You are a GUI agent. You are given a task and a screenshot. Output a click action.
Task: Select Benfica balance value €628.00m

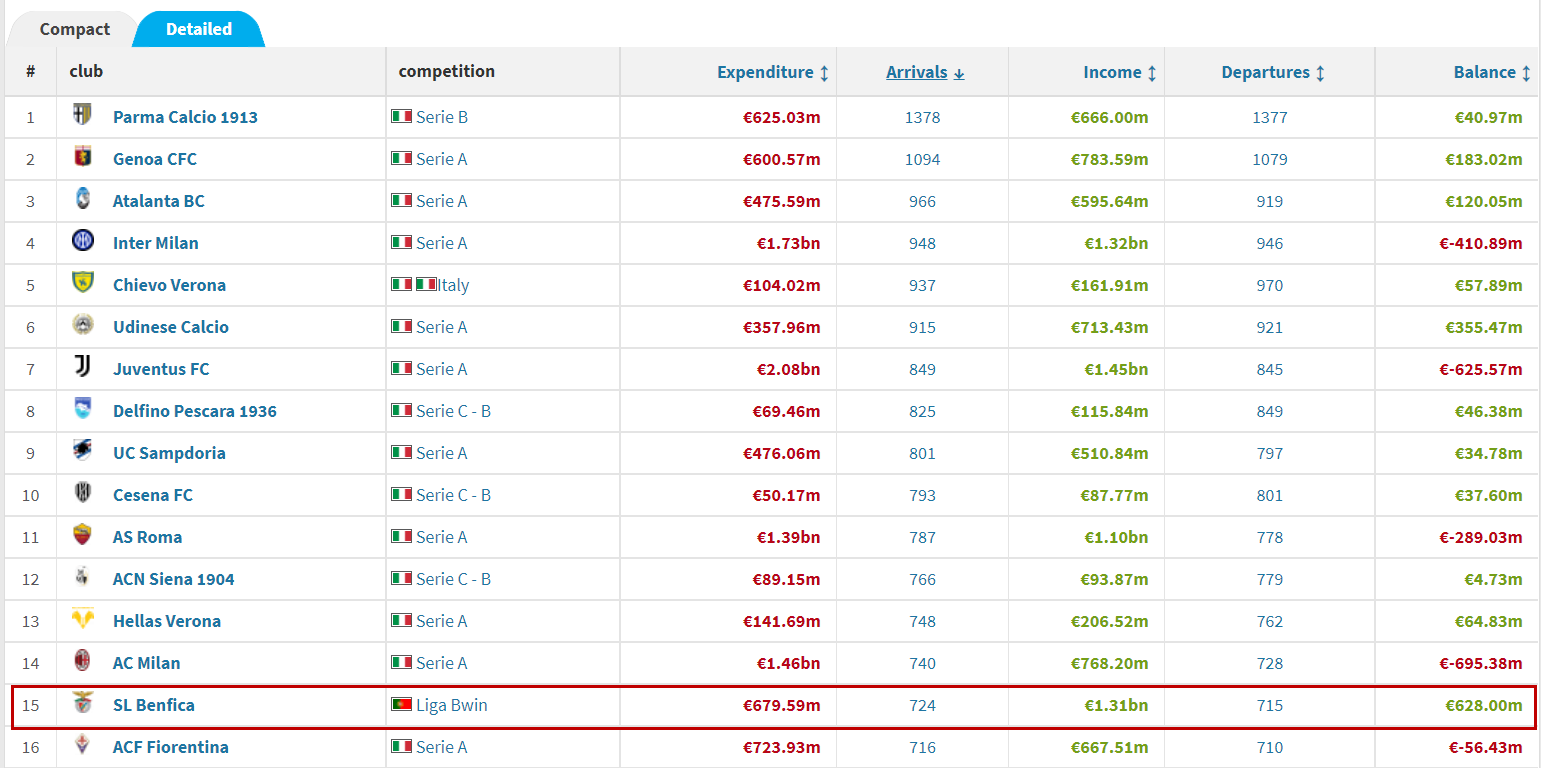click(x=1484, y=705)
